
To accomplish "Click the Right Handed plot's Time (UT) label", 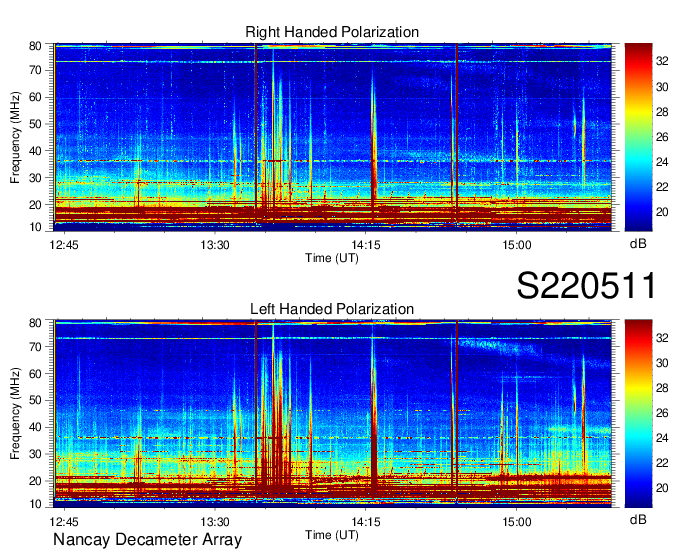I will (x=332, y=258).
